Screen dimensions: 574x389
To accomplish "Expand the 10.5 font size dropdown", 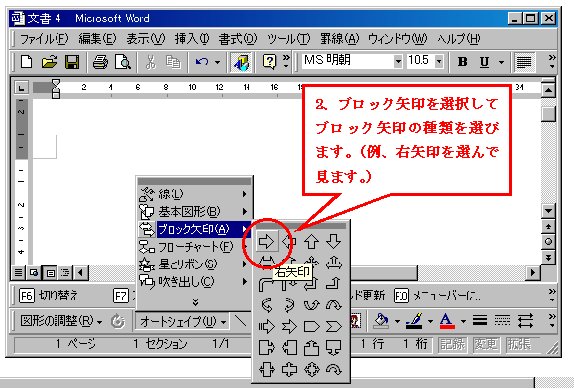I will click(x=439, y=61).
